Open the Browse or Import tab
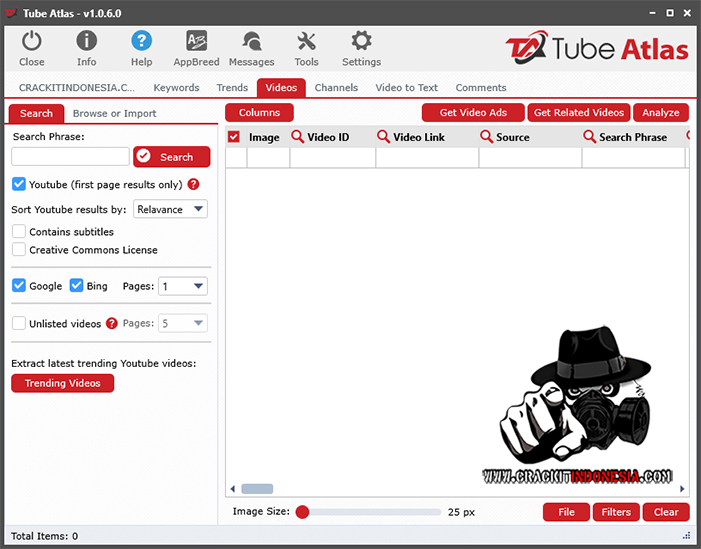This screenshot has height=549, width=701. click(x=114, y=113)
